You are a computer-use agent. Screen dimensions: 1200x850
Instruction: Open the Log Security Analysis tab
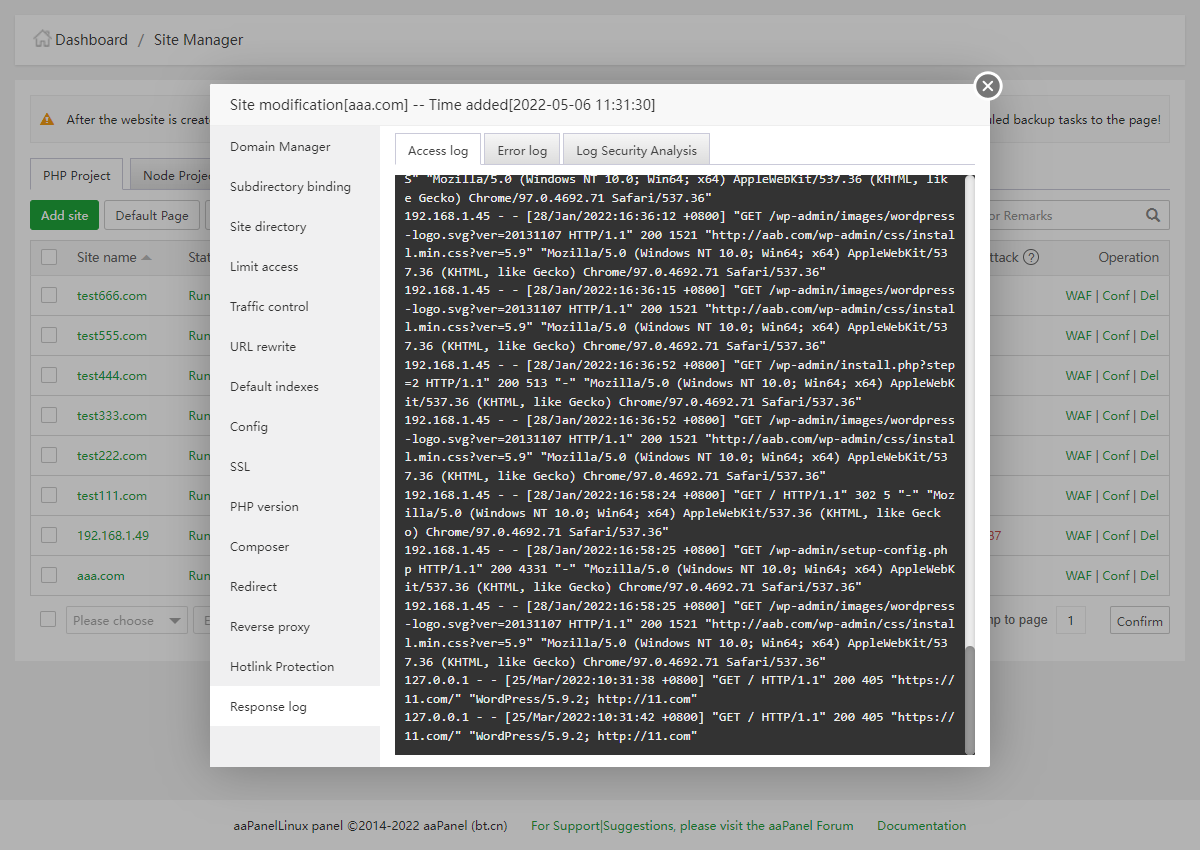click(636, 150)
